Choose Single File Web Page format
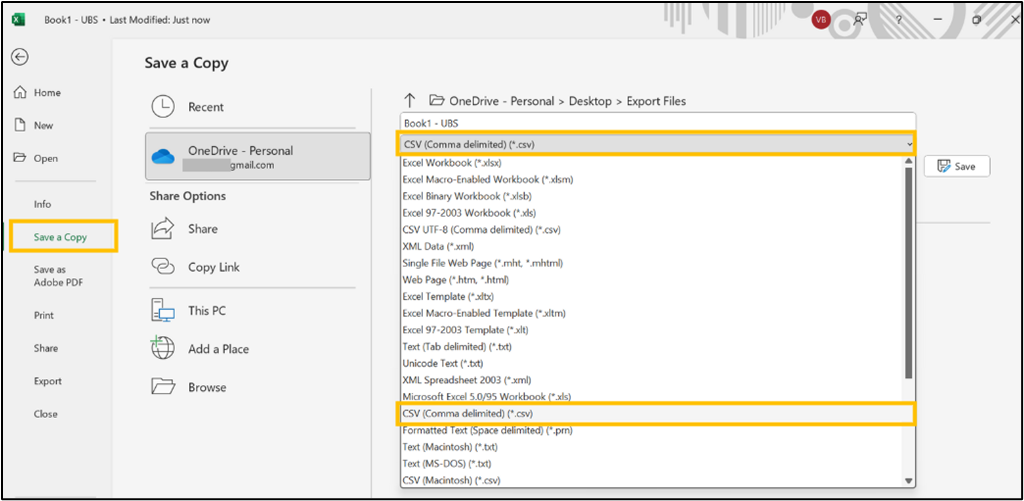The image size is (1024, 501). click(652, 263)
